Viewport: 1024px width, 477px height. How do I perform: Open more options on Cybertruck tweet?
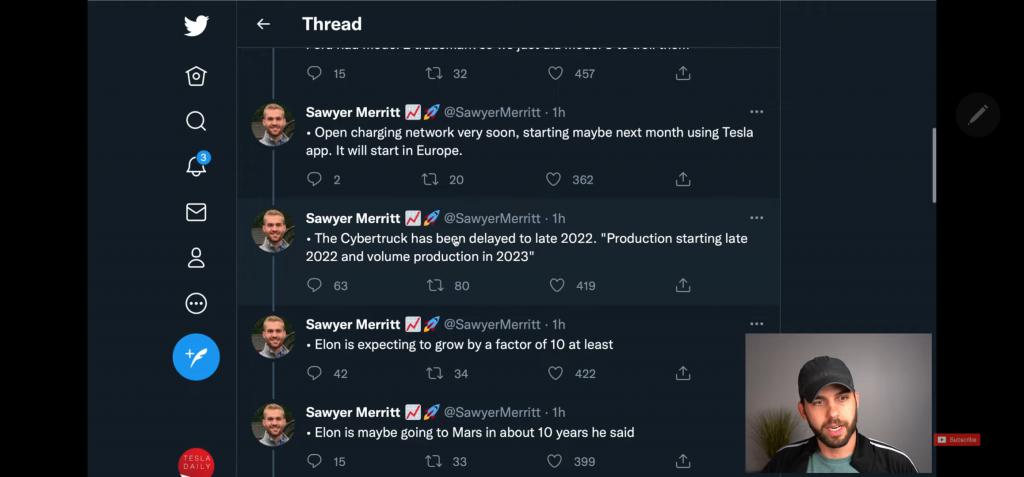pos(756,218)
